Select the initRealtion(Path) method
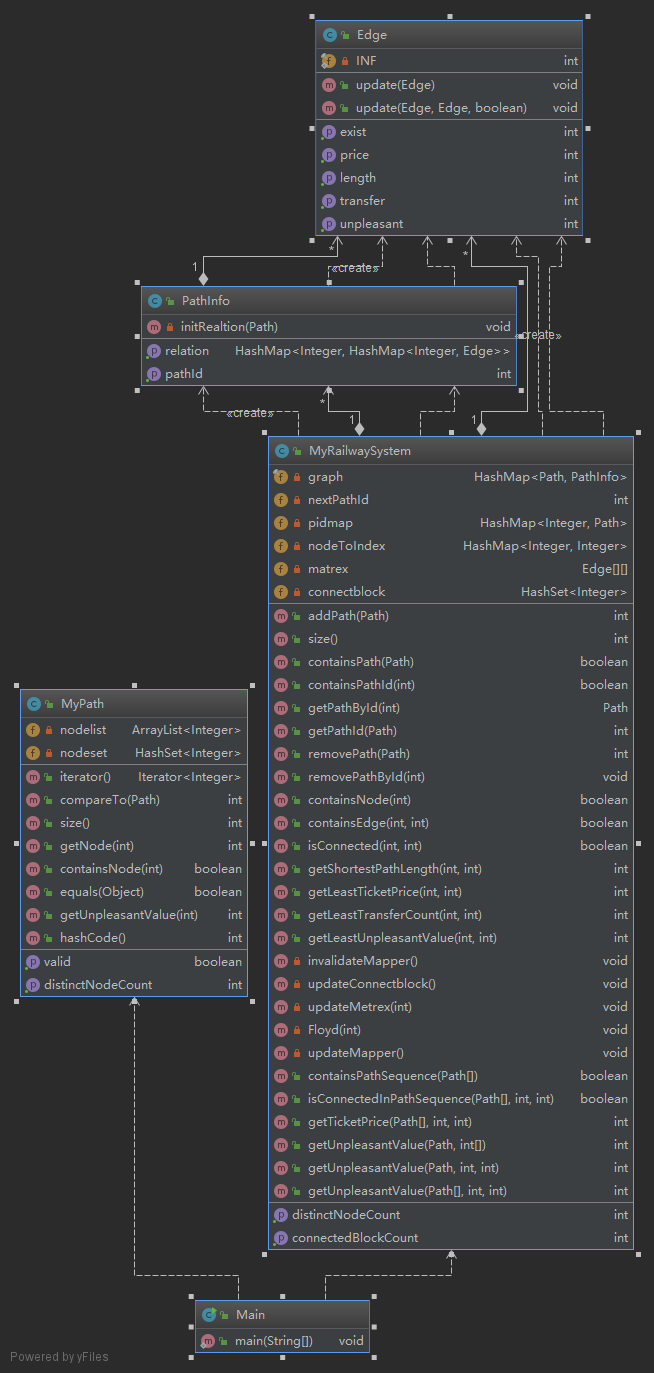 coord(329,327)
